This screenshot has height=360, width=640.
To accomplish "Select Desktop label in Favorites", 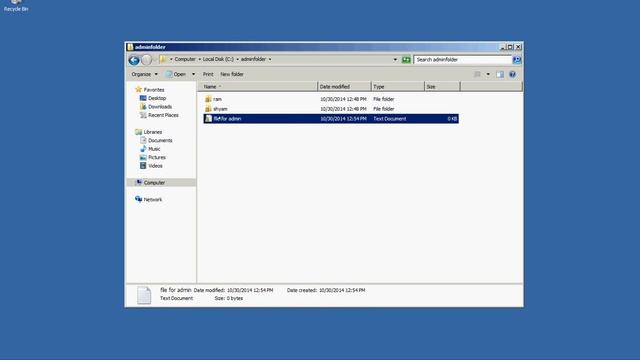I will 157,98.
